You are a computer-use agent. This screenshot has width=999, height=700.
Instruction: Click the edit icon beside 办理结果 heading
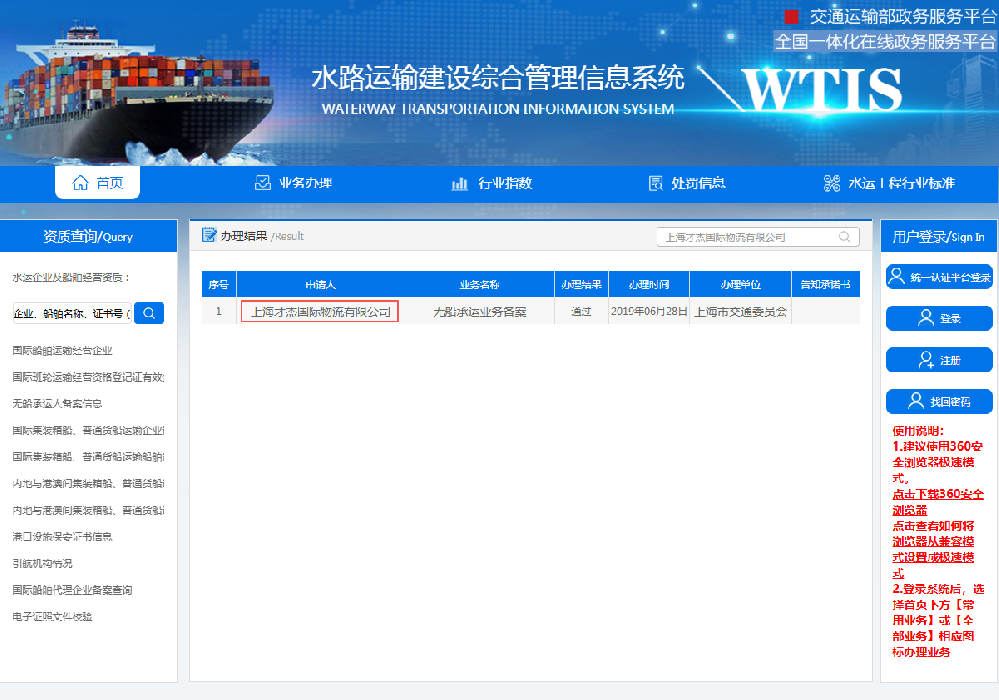click(209, 235)
